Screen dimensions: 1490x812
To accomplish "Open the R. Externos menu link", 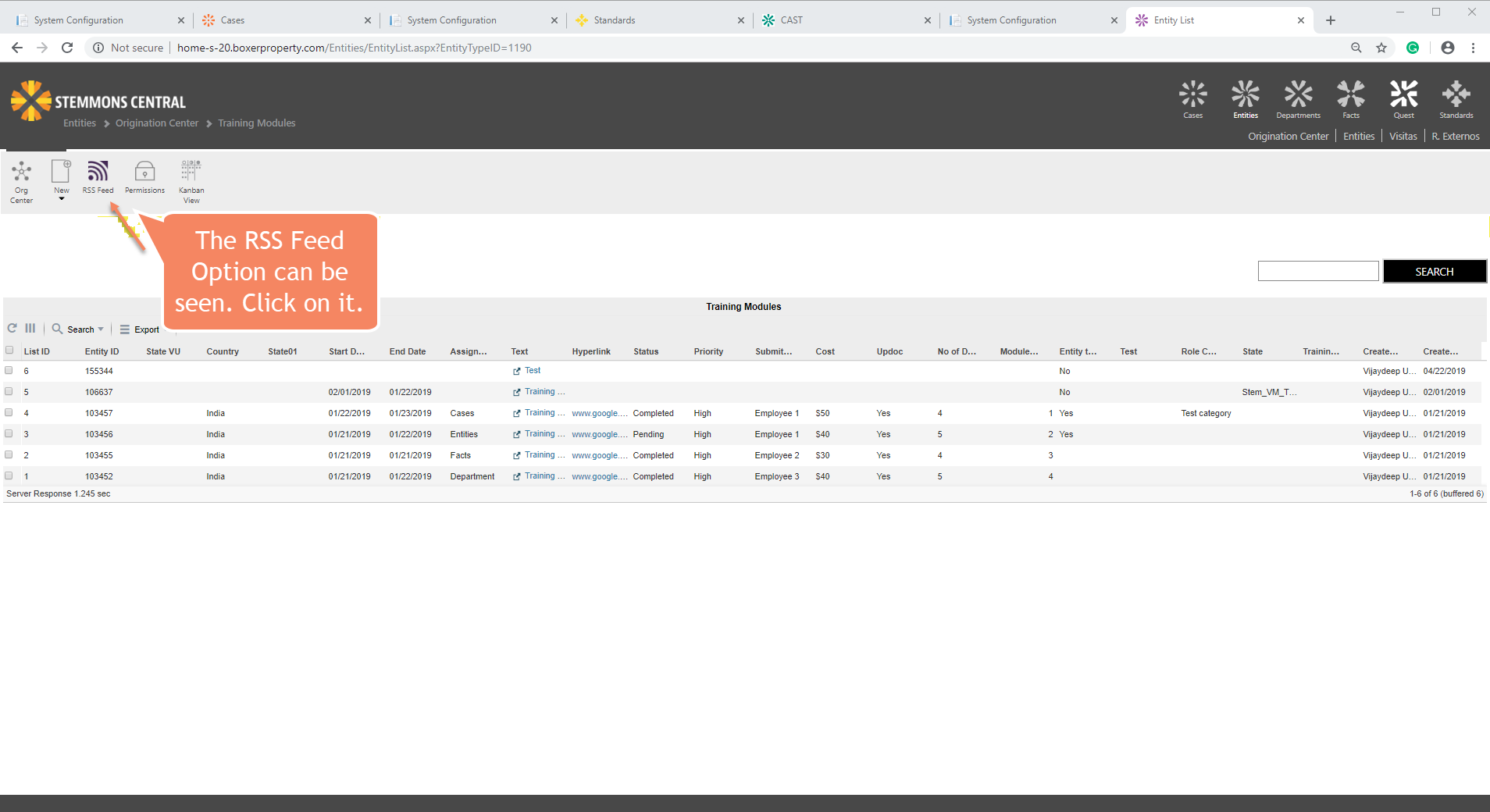I will [1456, 137].
